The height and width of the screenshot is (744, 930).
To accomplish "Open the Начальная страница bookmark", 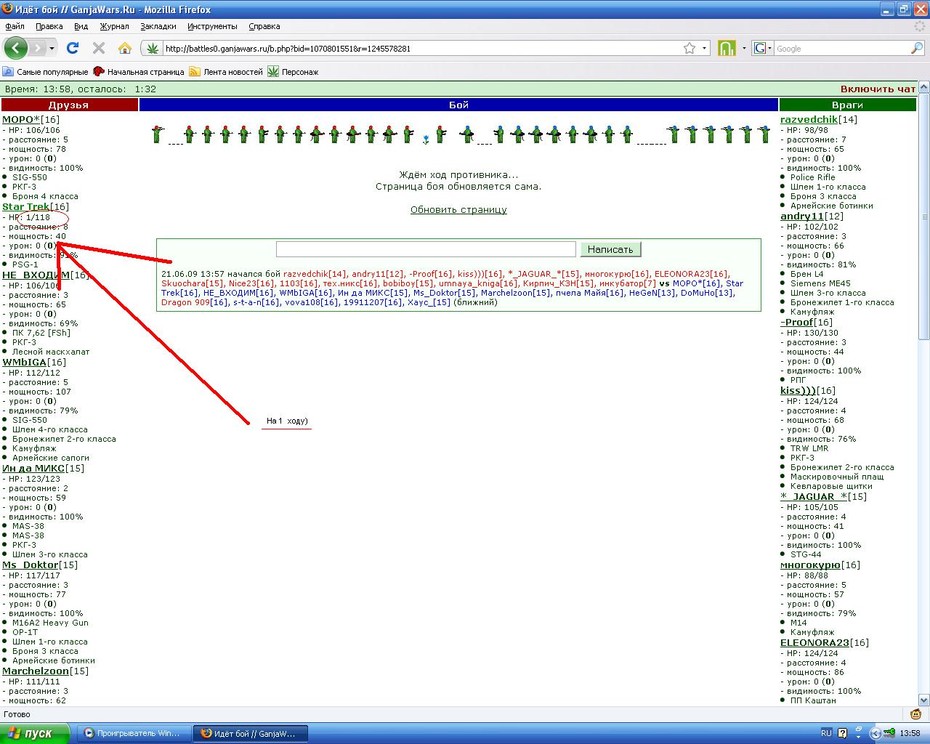I will coord(139,72).
